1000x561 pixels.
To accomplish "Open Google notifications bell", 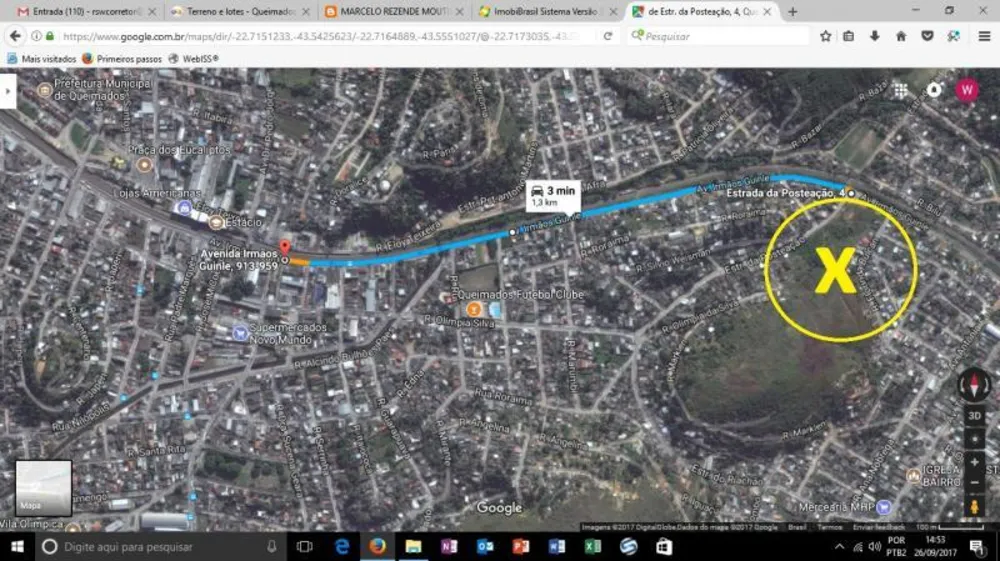I will [934, 90].
